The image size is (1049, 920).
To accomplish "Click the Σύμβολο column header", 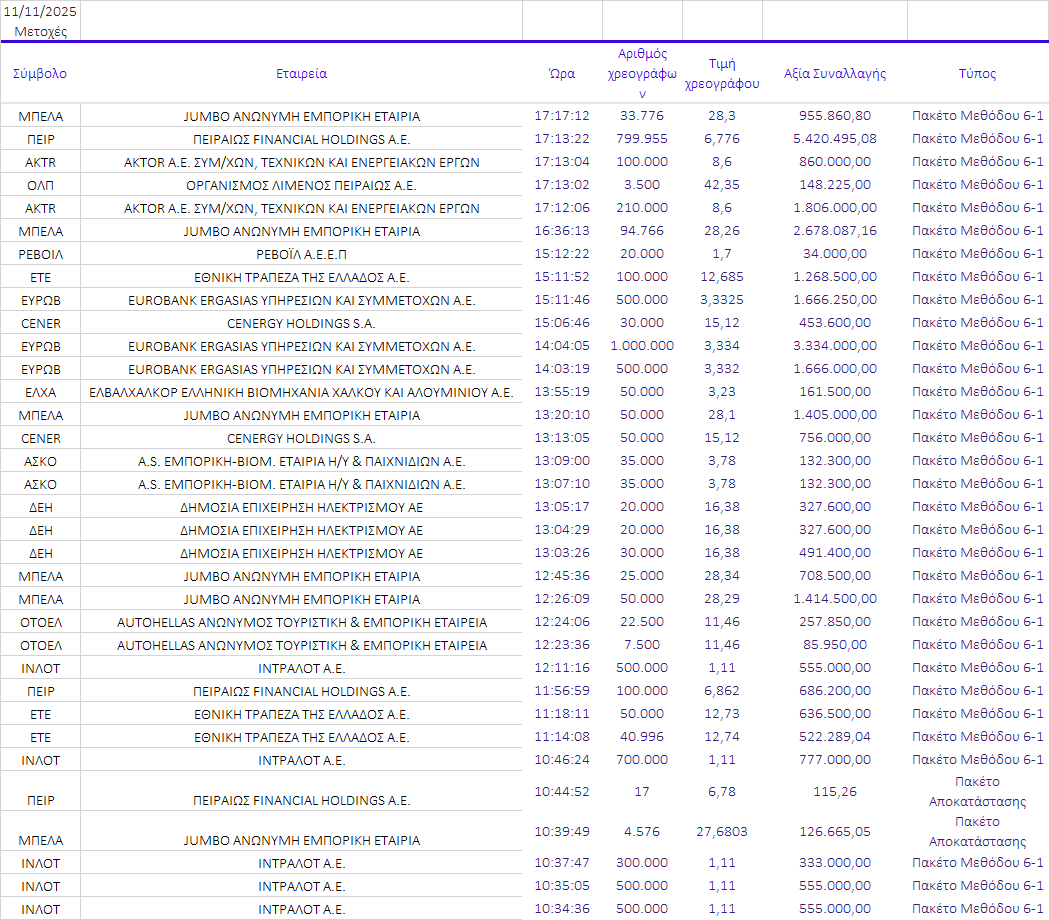I will click(40, 74).
